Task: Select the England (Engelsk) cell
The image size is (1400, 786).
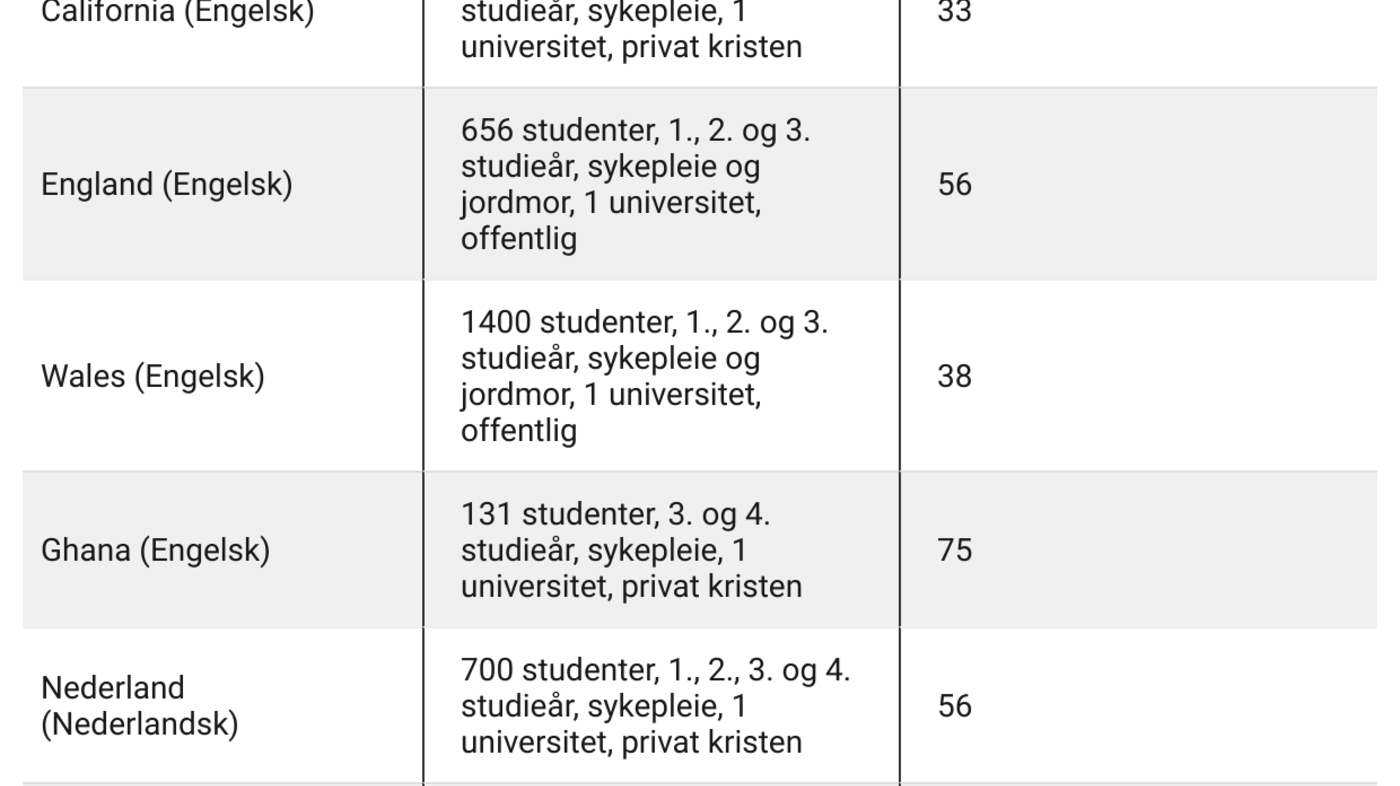Action: coord(223,184)
